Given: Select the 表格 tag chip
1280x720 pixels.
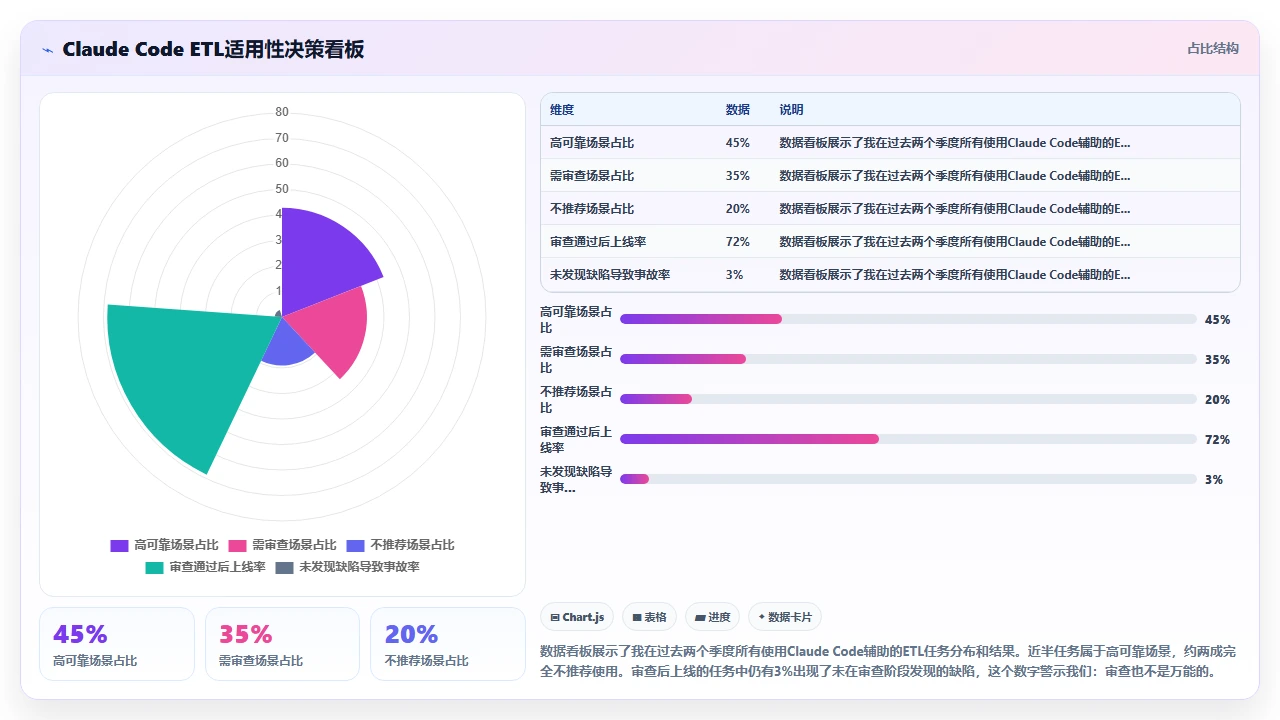Looking at the screenshot, I should click(649, 618).
